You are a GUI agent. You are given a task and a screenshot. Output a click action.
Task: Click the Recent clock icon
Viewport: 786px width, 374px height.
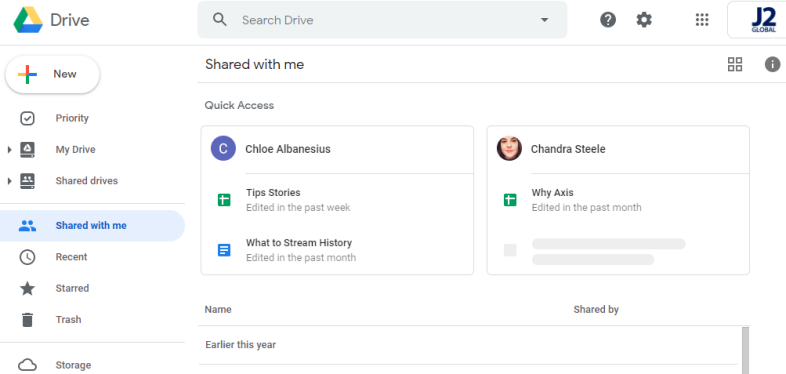pos(27,257)
